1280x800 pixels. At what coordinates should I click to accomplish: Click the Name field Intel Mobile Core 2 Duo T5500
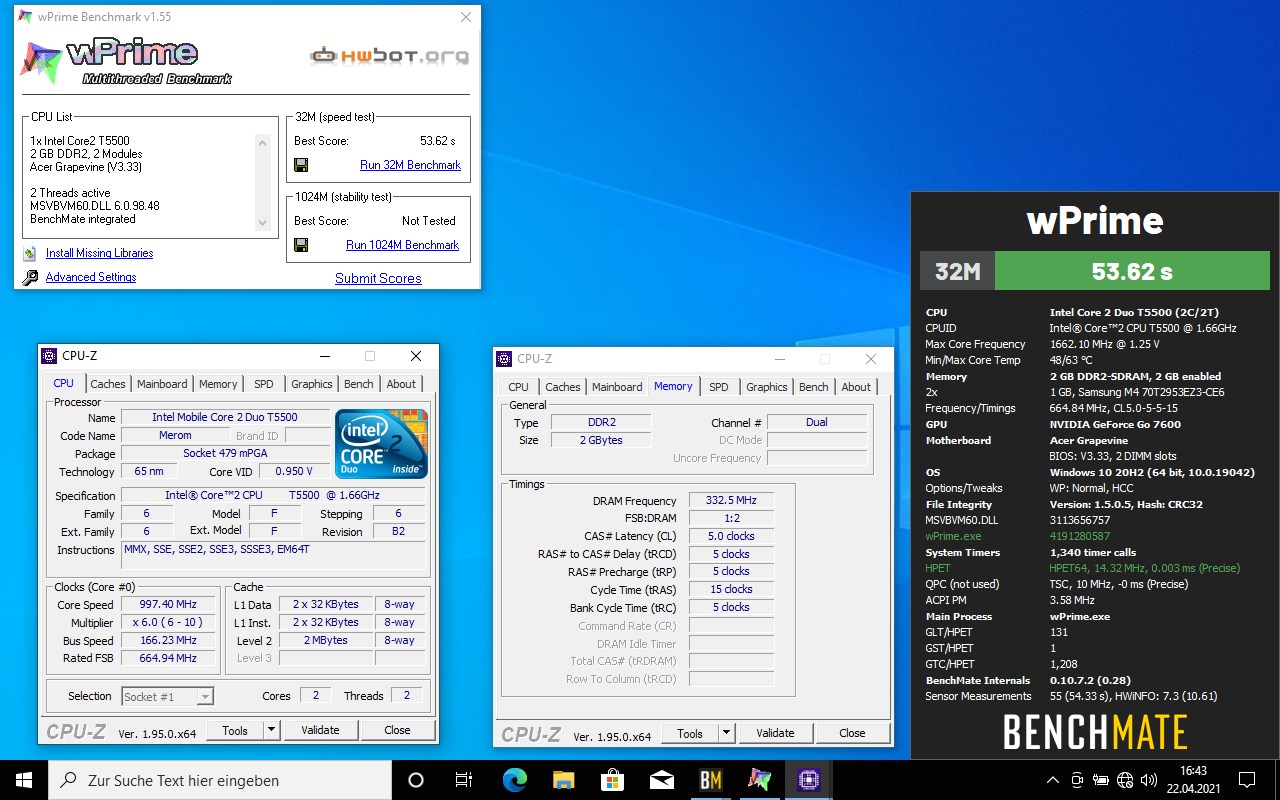click(225, 417)
